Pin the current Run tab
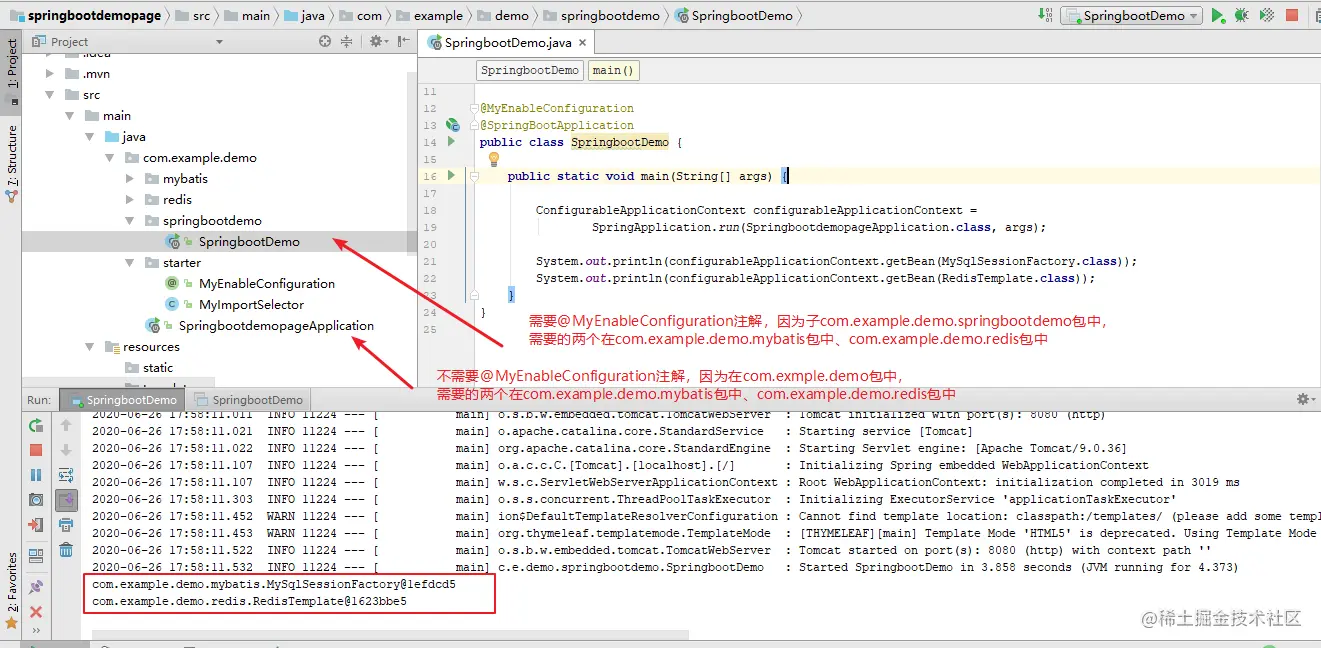 tap(36, 587)
